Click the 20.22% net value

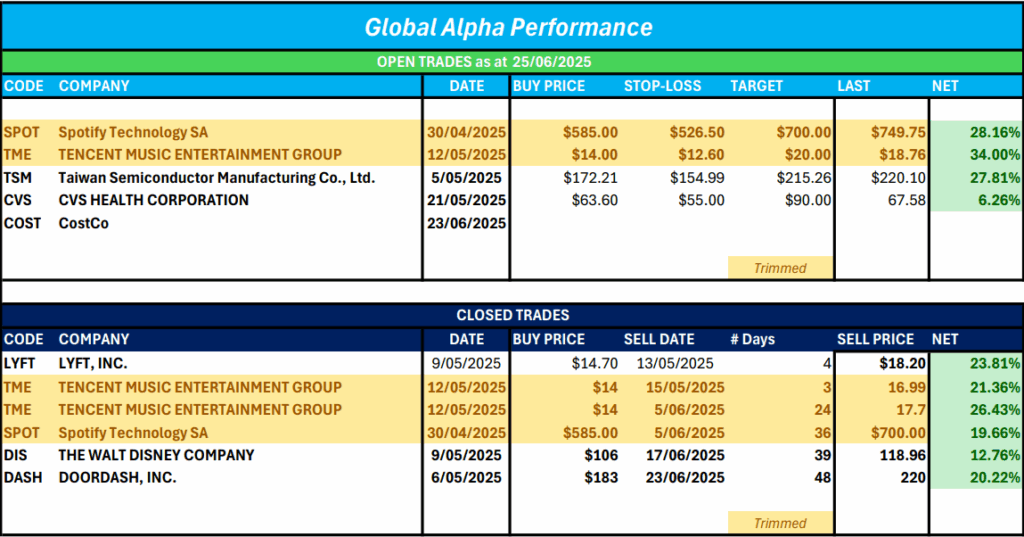995,478
